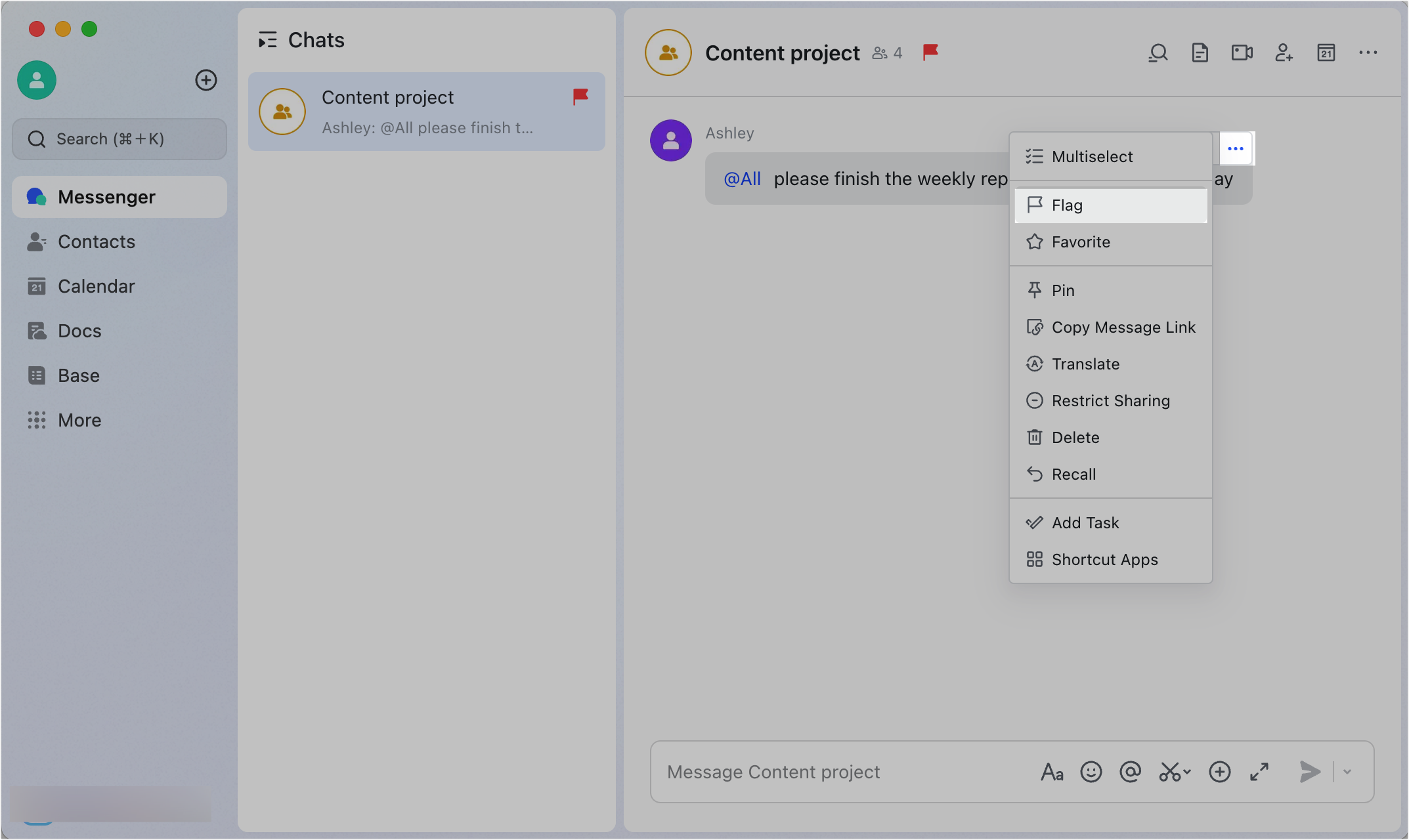Toggle the chat filter beside the Chats title
Screen dimensions: 1409x840
(267, 39)
